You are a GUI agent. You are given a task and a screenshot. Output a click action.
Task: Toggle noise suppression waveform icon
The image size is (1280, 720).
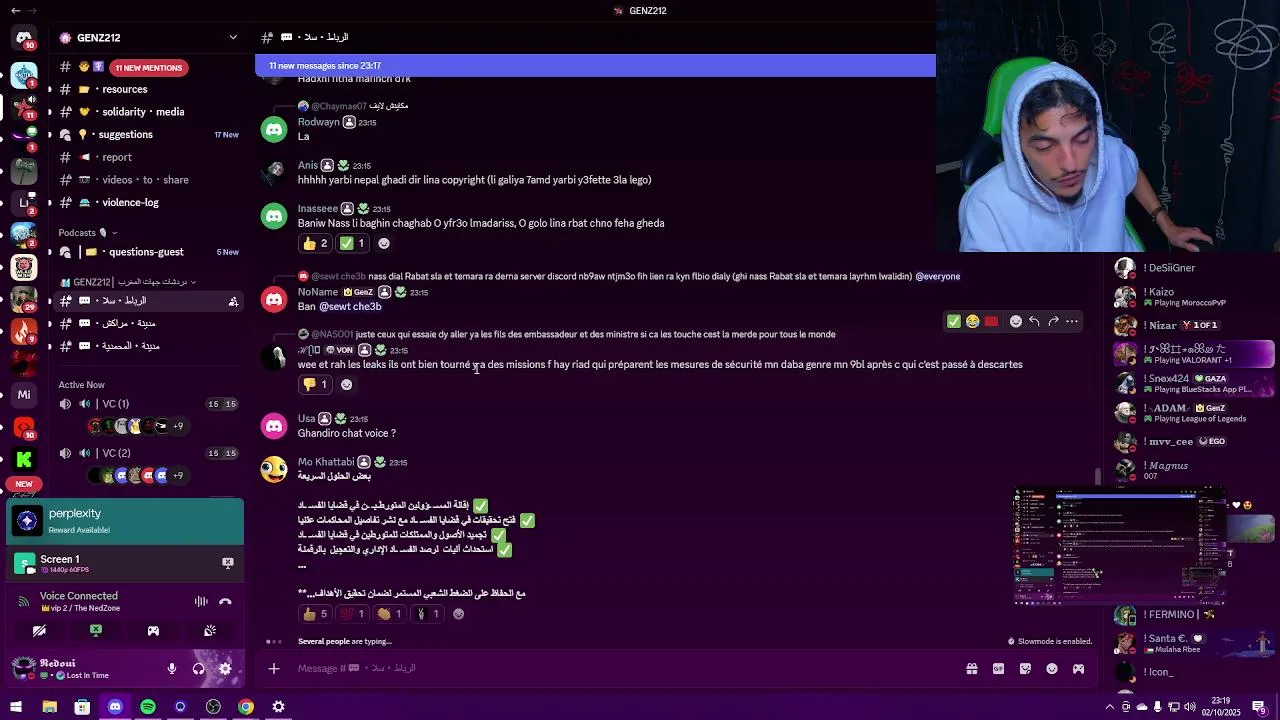(201, 601)
